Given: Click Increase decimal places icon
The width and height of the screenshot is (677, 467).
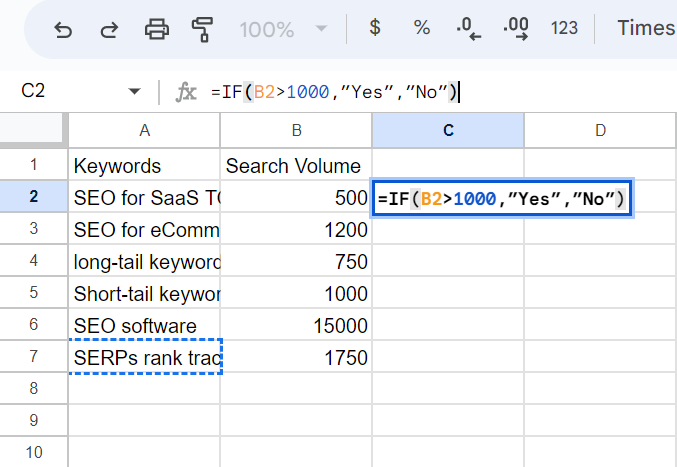Looking at the screenshot, I should pos(516,29).
